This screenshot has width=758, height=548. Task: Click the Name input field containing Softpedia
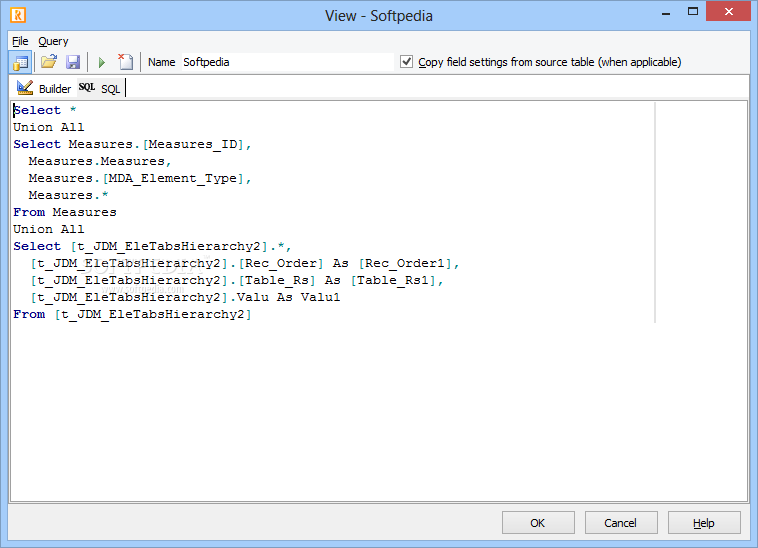[288, 62]
